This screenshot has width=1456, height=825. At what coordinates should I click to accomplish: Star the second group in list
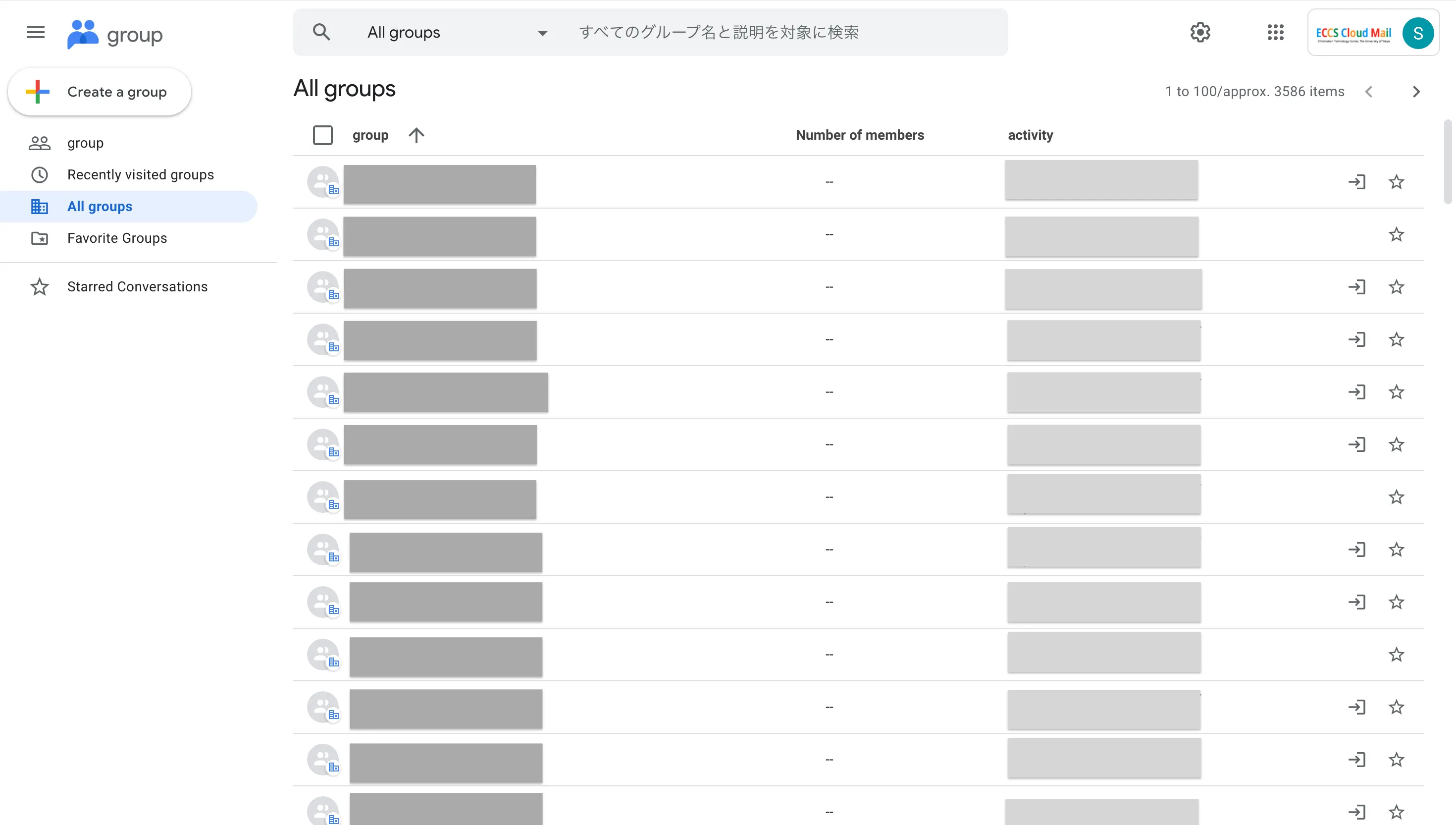[x=1397, y=234]
